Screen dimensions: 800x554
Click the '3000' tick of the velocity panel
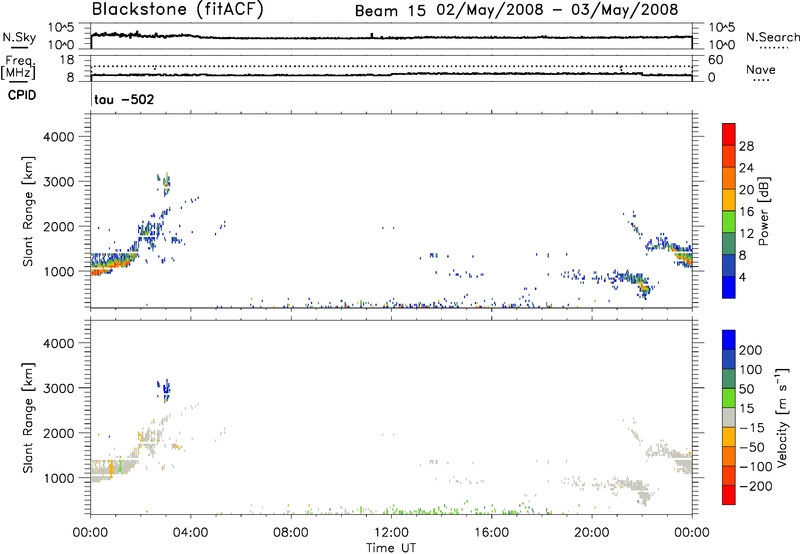pyautogui.click(x=58, y=388)
